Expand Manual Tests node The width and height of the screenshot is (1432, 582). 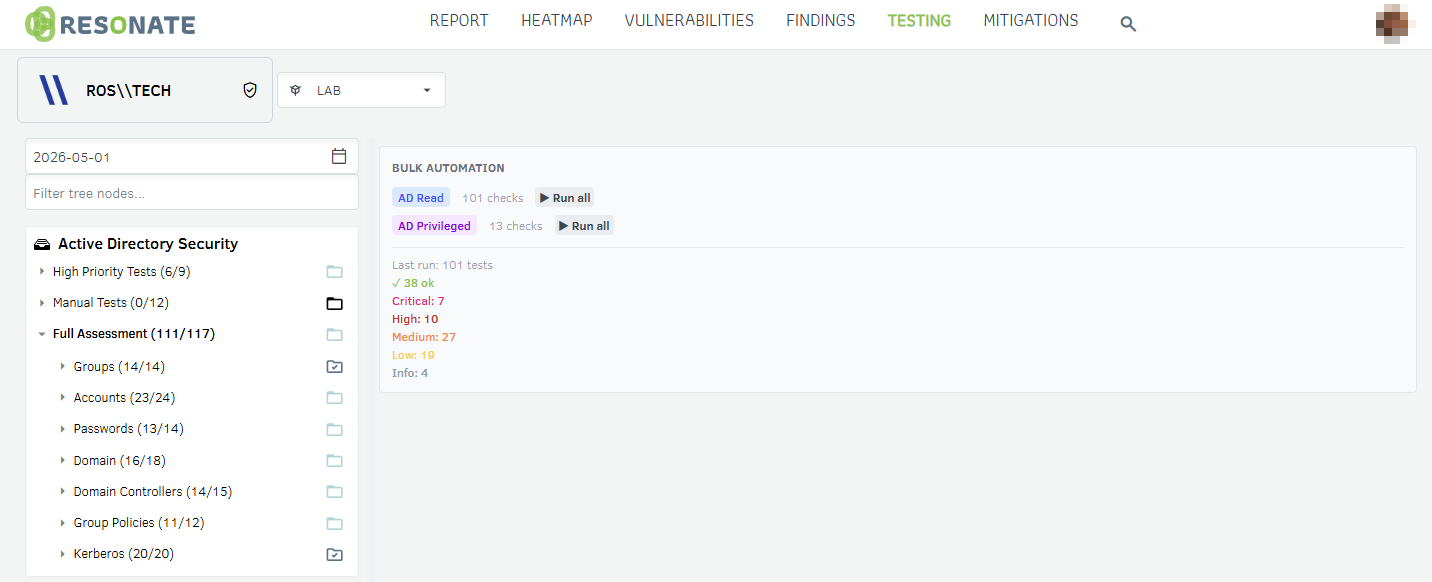pos(42,303)
